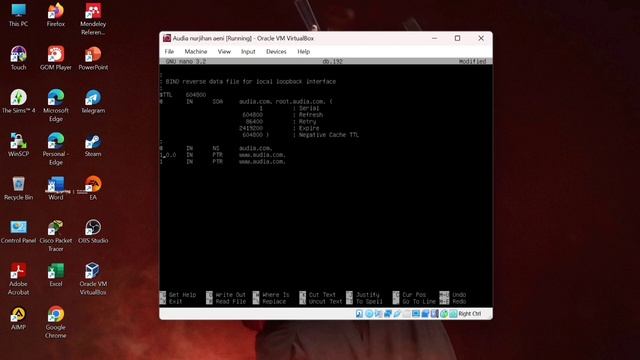
Task: Click the VirtualBox display status icon
Action: (x=416, y=313)
